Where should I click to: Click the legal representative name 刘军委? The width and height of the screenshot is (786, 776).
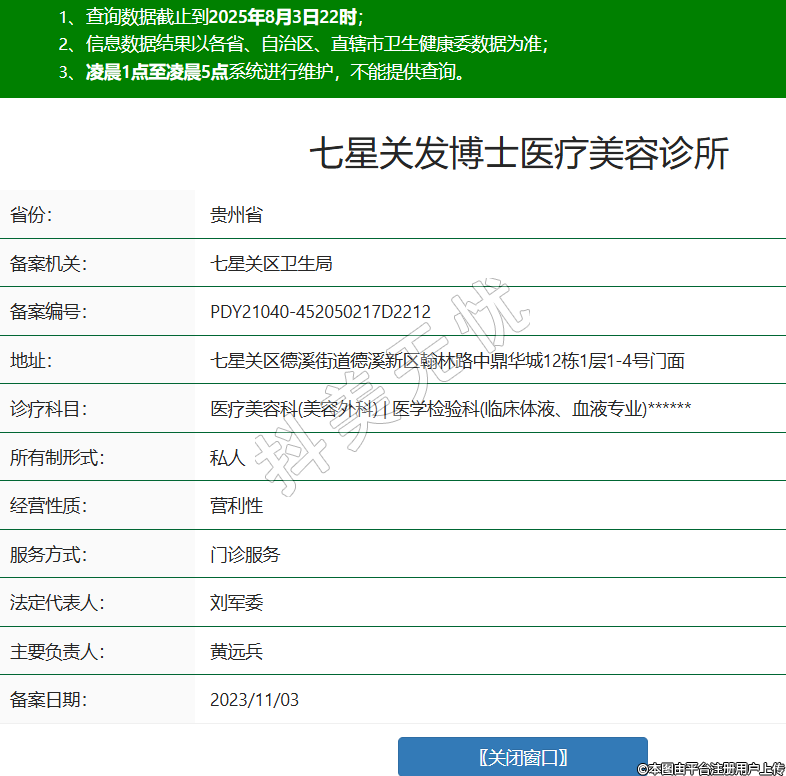pyautogui.click(x=236, y=603)
